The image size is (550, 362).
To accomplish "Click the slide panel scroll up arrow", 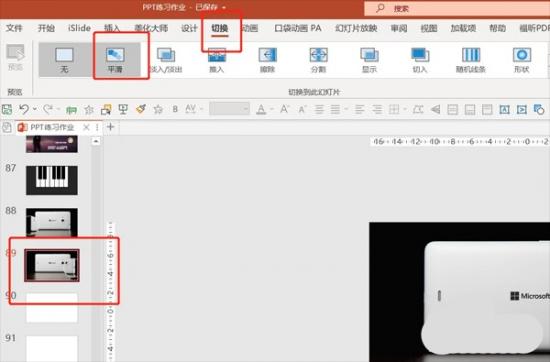I will (96, 141).
